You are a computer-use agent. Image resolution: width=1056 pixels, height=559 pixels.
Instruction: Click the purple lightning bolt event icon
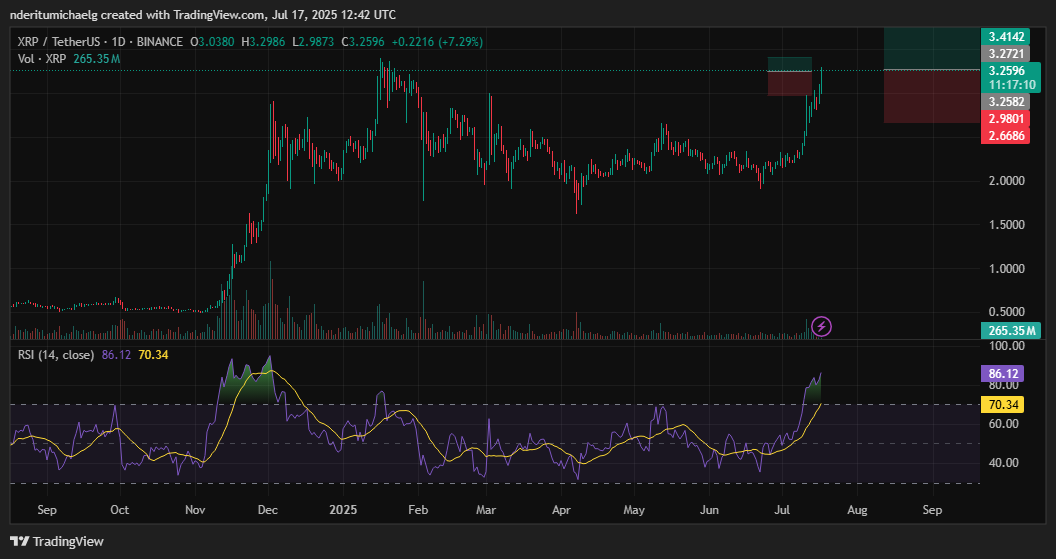(x=822, y=327)
